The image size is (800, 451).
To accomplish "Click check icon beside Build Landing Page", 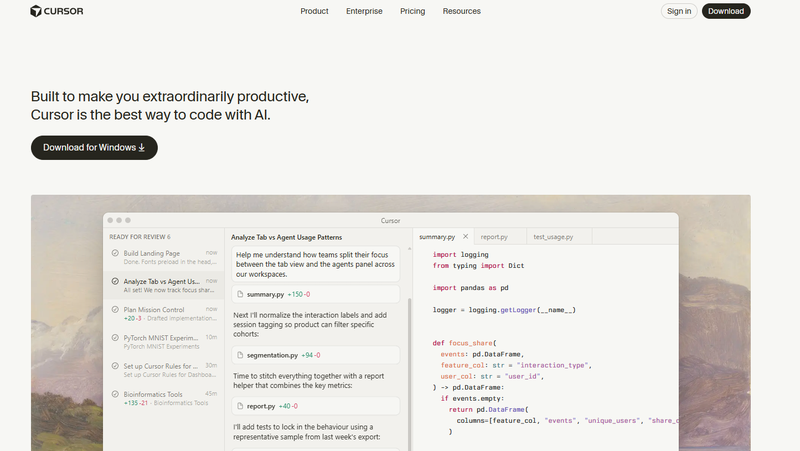I will pyautogui.click(x=115, y=253).
